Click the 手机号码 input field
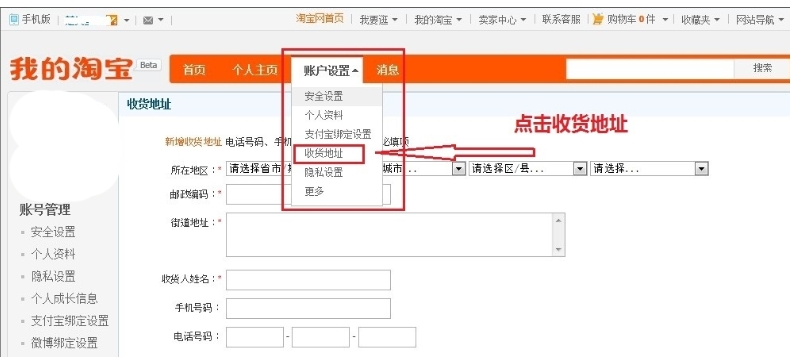This screenshot has width=794, height=363. (x=308, y=308)
